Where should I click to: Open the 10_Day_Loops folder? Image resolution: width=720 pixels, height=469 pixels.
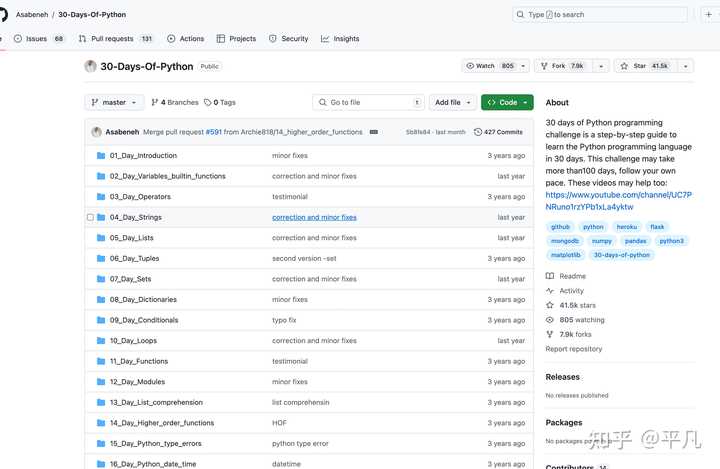133,341
